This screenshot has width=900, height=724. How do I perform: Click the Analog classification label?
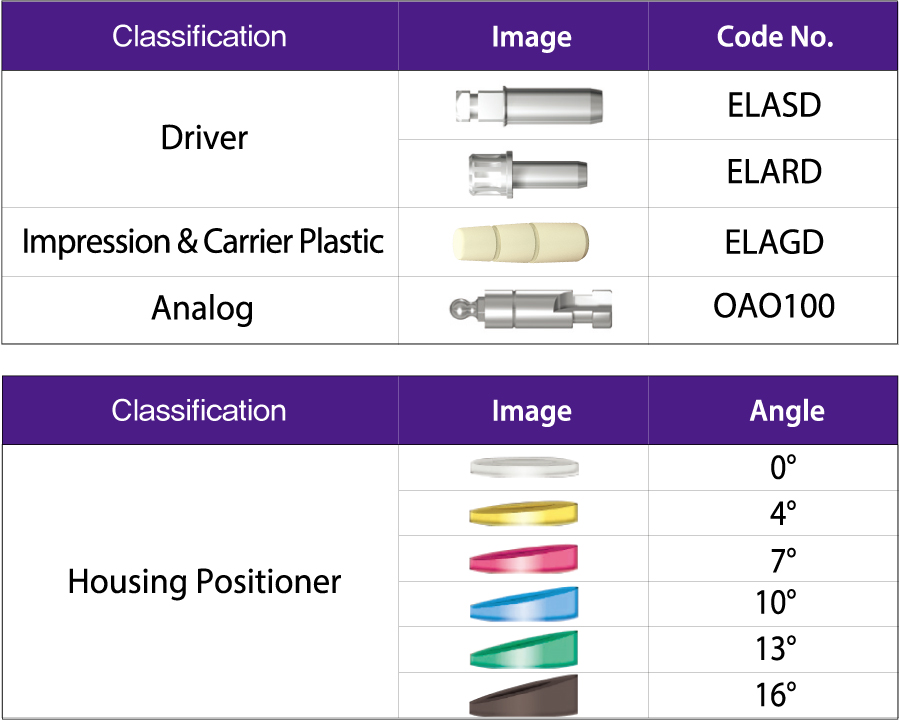(x=202, y=308)
